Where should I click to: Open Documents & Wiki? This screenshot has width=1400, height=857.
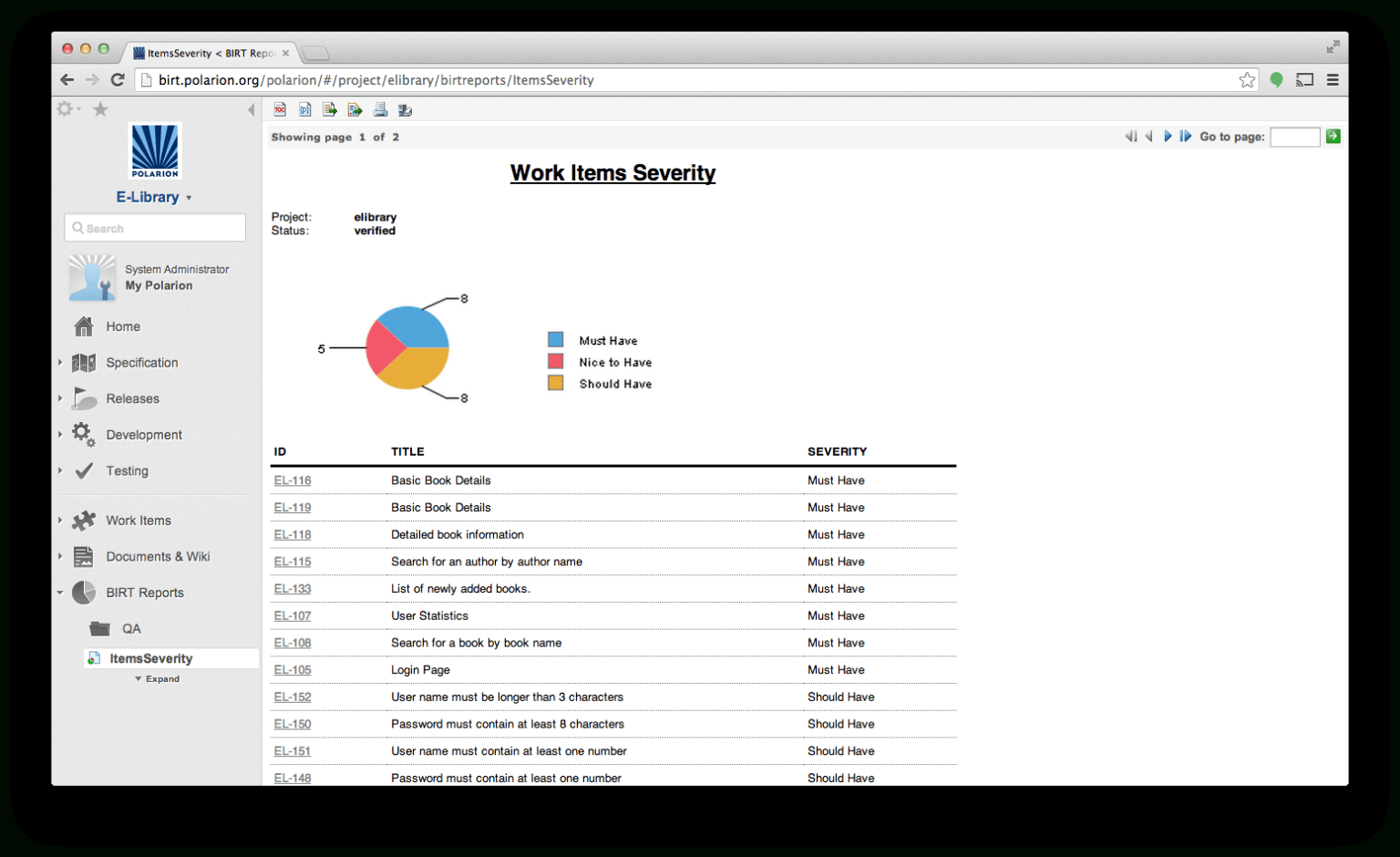click(x=157, y=556)
